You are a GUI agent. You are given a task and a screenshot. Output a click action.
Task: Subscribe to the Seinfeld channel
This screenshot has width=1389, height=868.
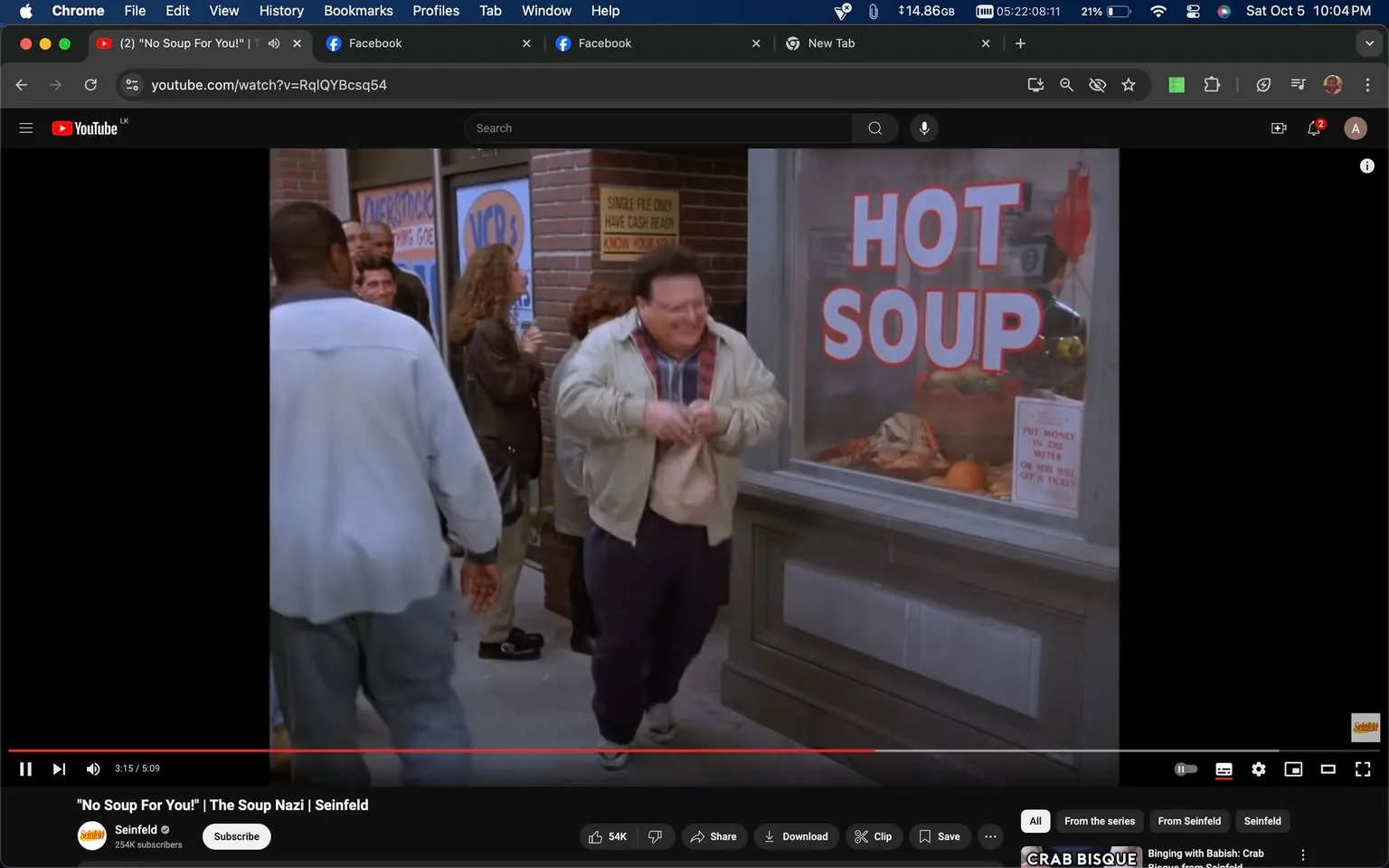coord(235,836)
